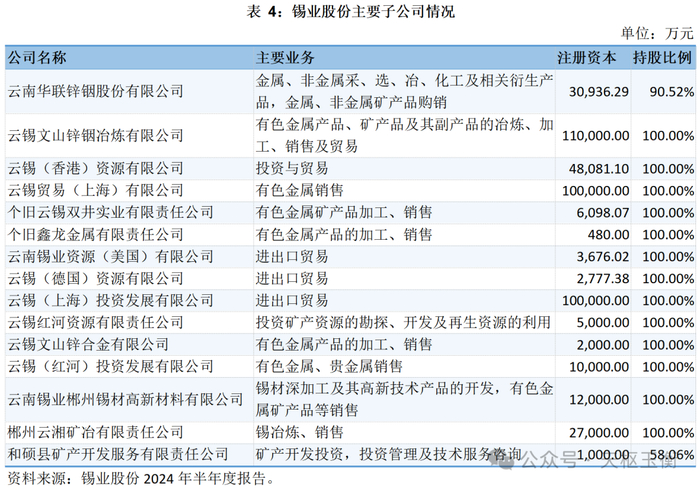
Task: Click capital value 2,777.38
Action: point(603,279)
